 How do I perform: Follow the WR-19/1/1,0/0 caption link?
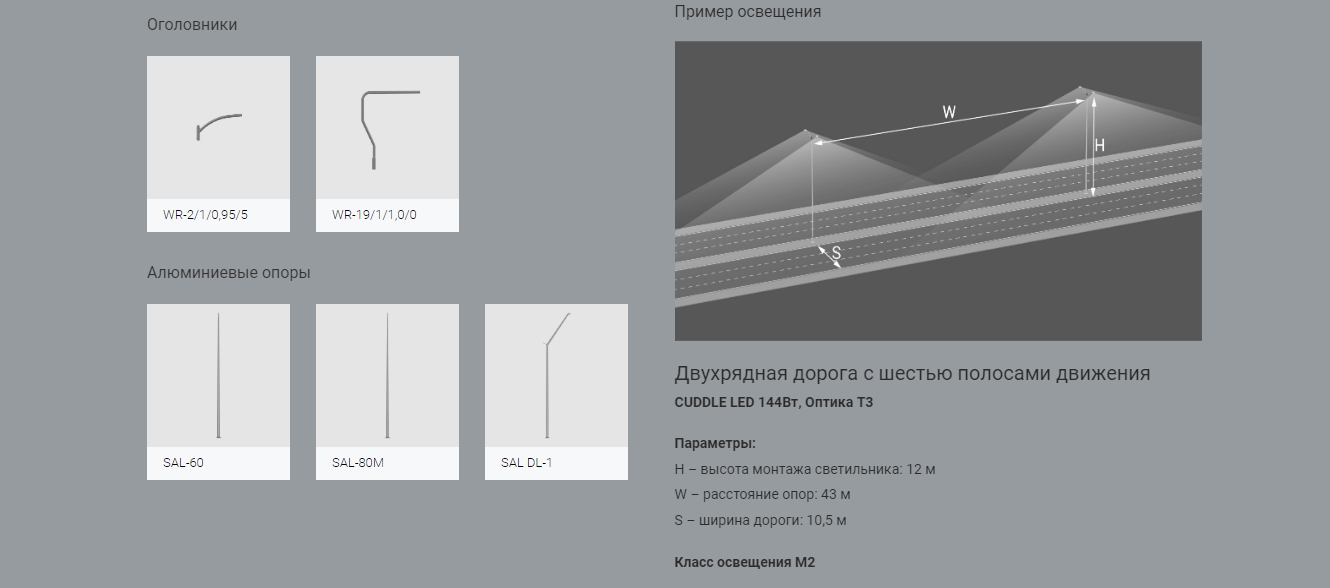(374, 215)
